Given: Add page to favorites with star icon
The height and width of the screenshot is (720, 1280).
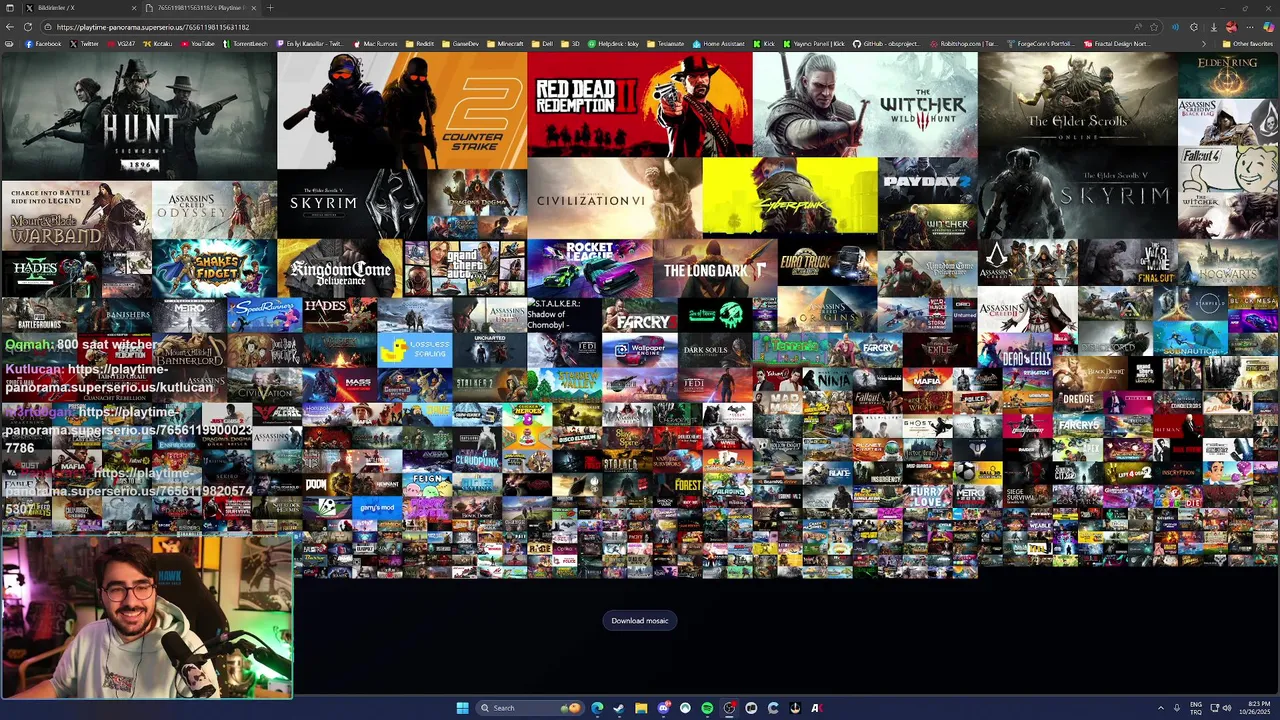Looking at the screenshot, I should (1154, 27).
